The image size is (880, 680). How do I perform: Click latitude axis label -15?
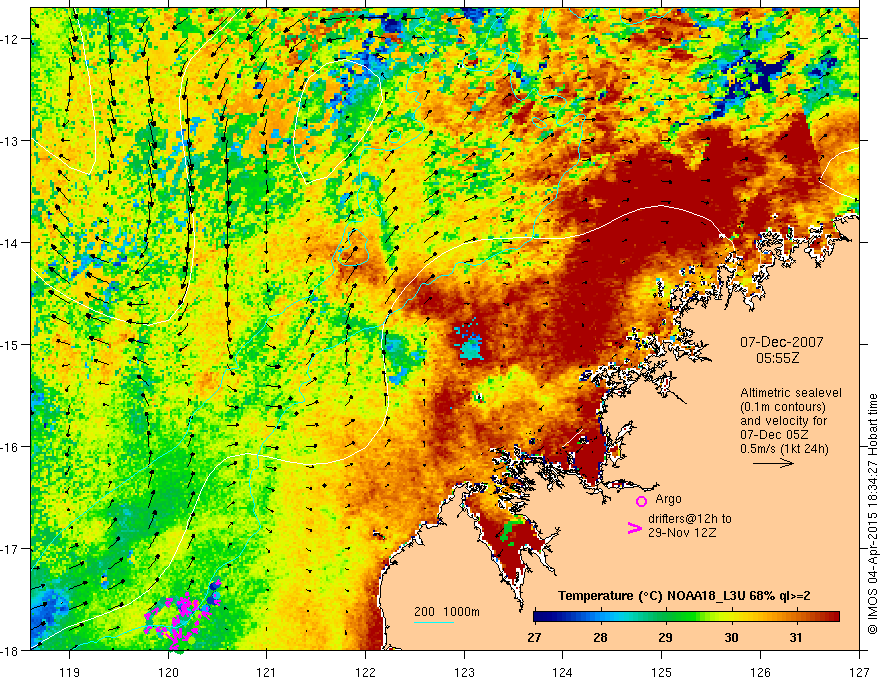[10, 344]
